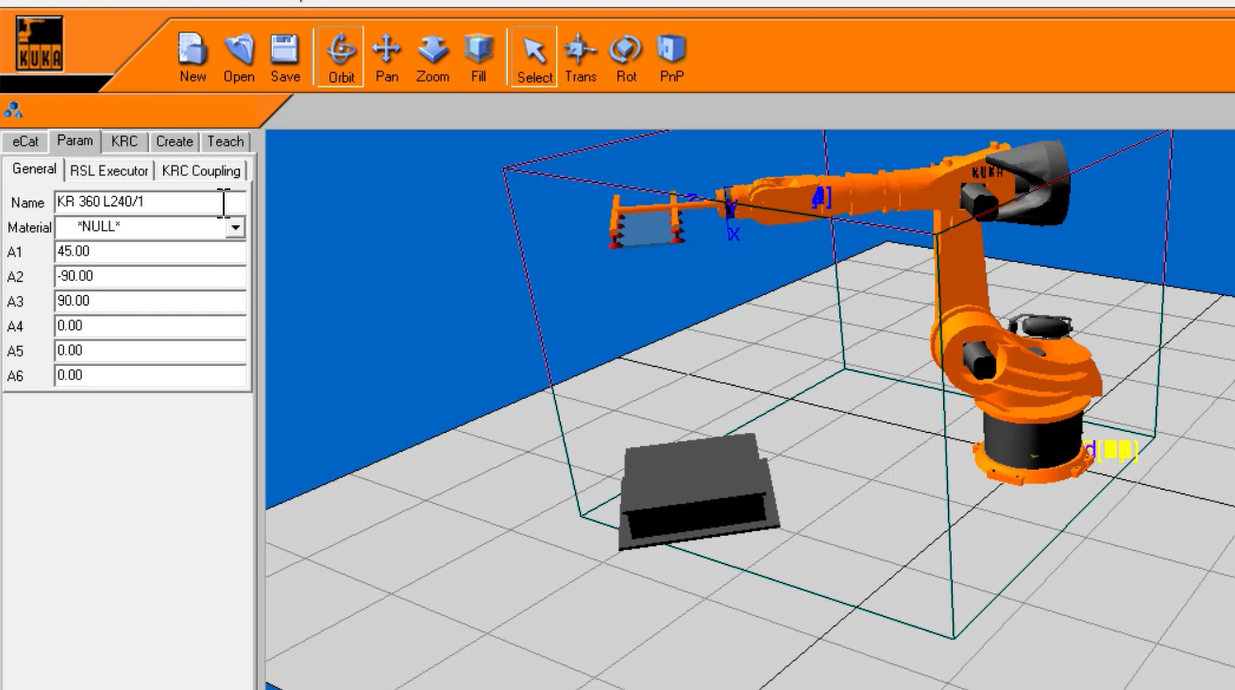This screenshot has width=1235, height=690.
Task: Activate the Orbit view tool
Action: 341,57
